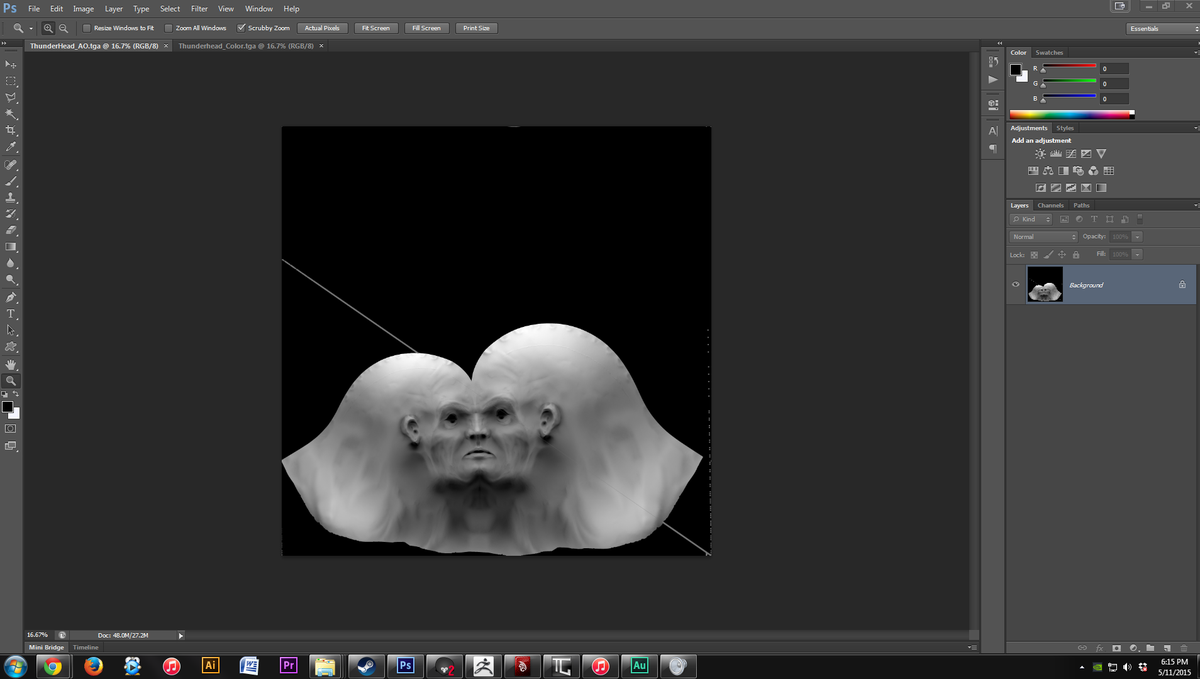
Task: Select the Dodge tool
Action: 11,280
